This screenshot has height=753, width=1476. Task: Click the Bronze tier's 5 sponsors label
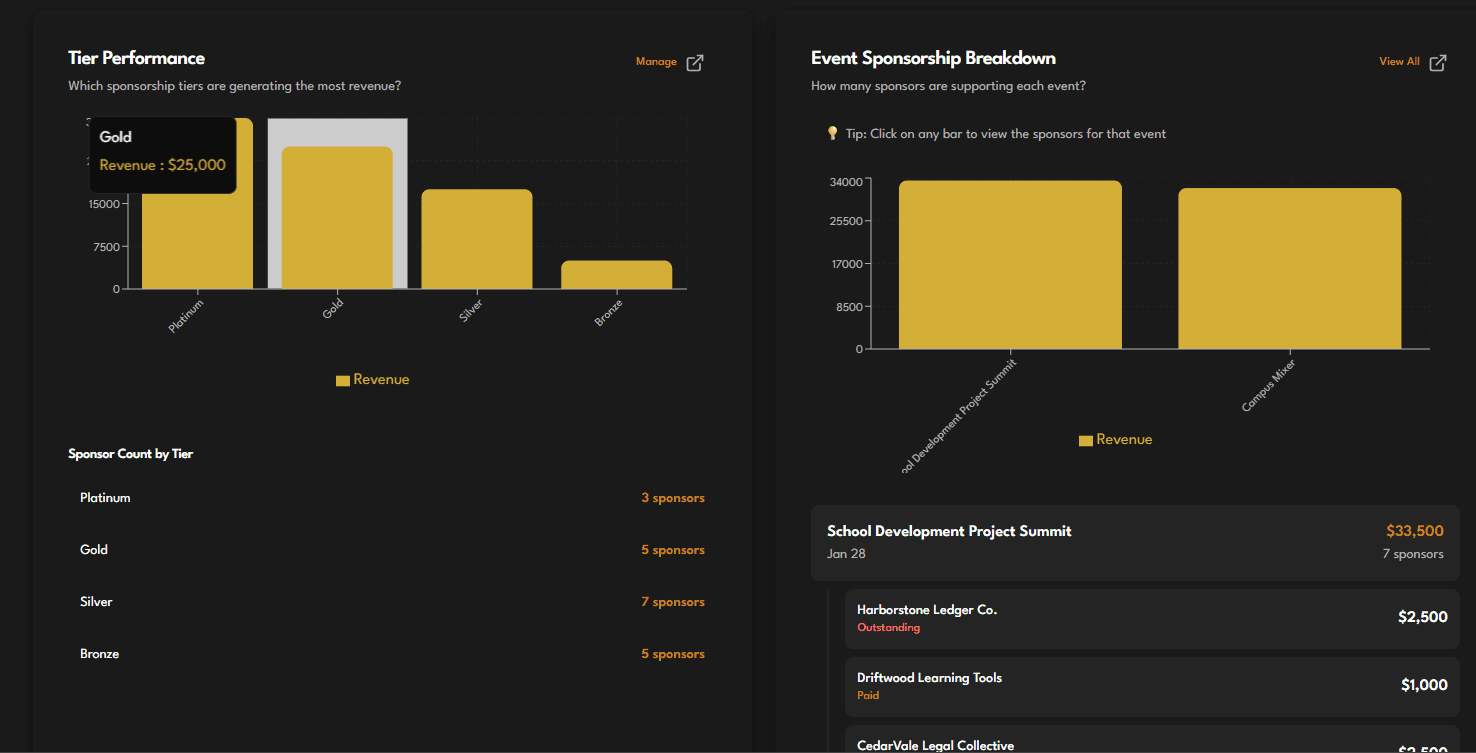(673, 653)
